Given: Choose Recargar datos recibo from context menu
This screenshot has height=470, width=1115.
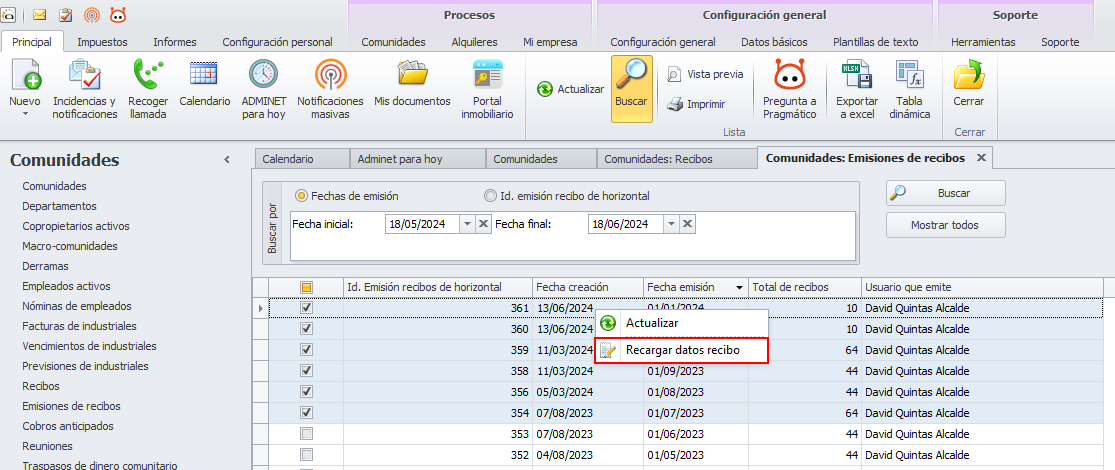Looking at the screenshot, I should pyautogui.click(x=682, y=350).
